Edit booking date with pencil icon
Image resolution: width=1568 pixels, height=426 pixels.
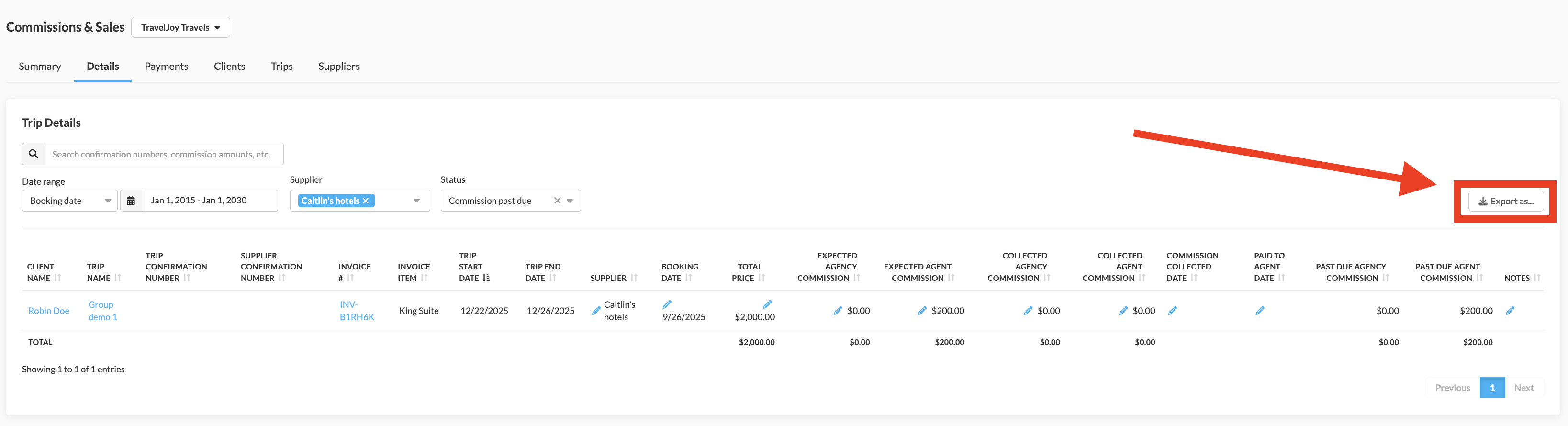[x=667, y=304]
